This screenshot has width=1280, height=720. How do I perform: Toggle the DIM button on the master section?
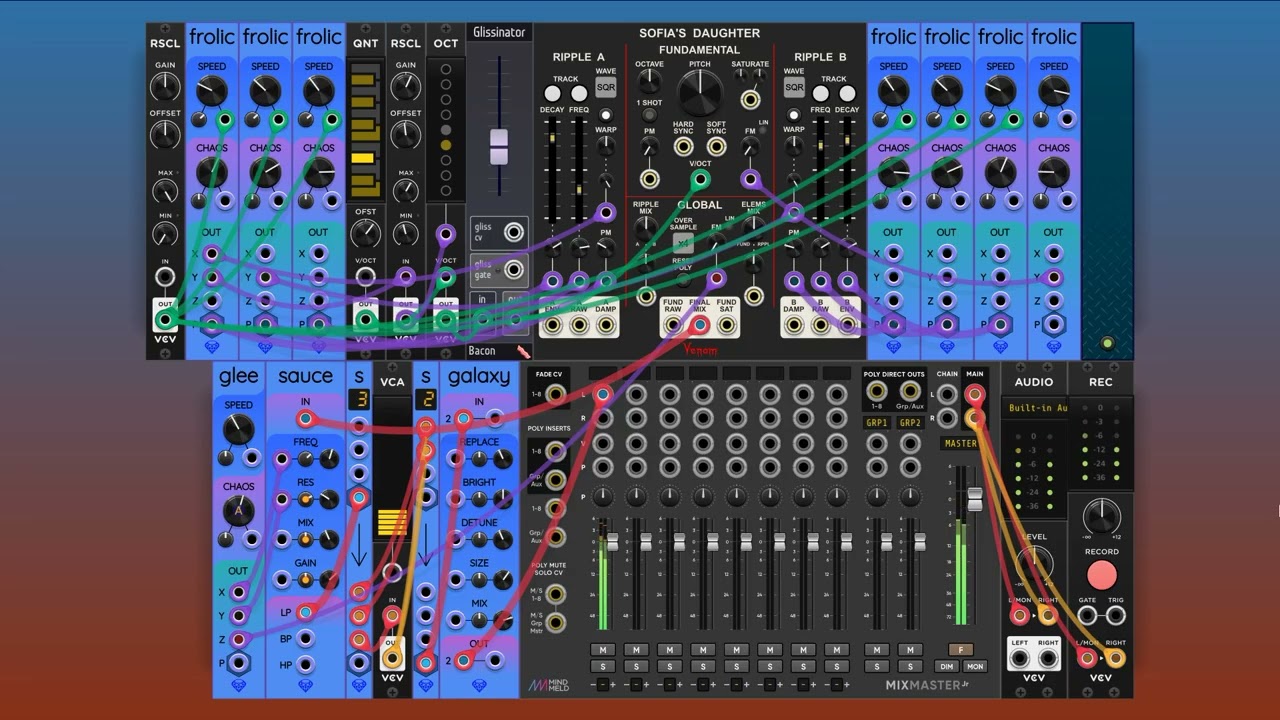(946, 666)
